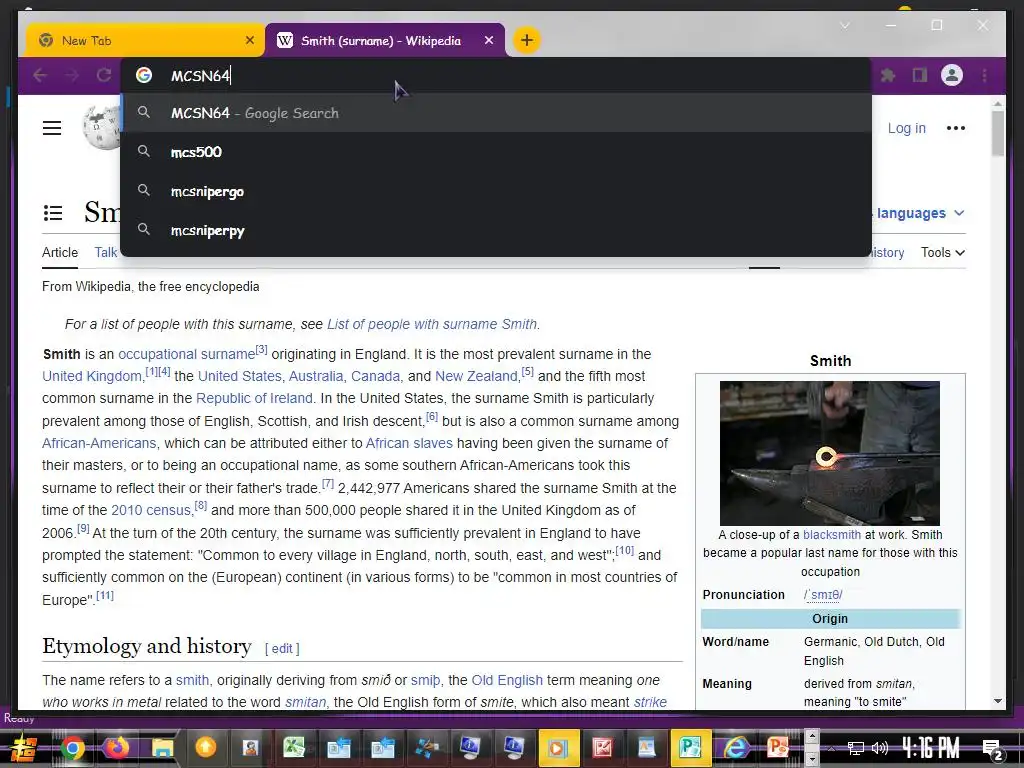This screenshot has height=768, width=1024.
Task: Close the Smith (surname) Wikipedia tab
Action: [x=488, y=40]
